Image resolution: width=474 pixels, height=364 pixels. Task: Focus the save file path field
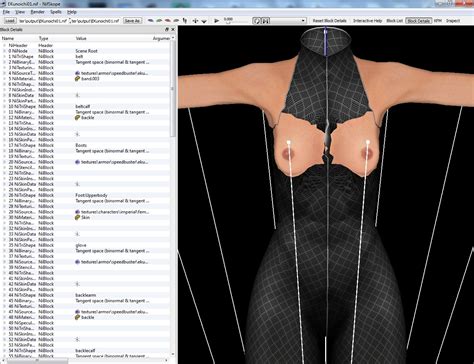click(95, 21)
